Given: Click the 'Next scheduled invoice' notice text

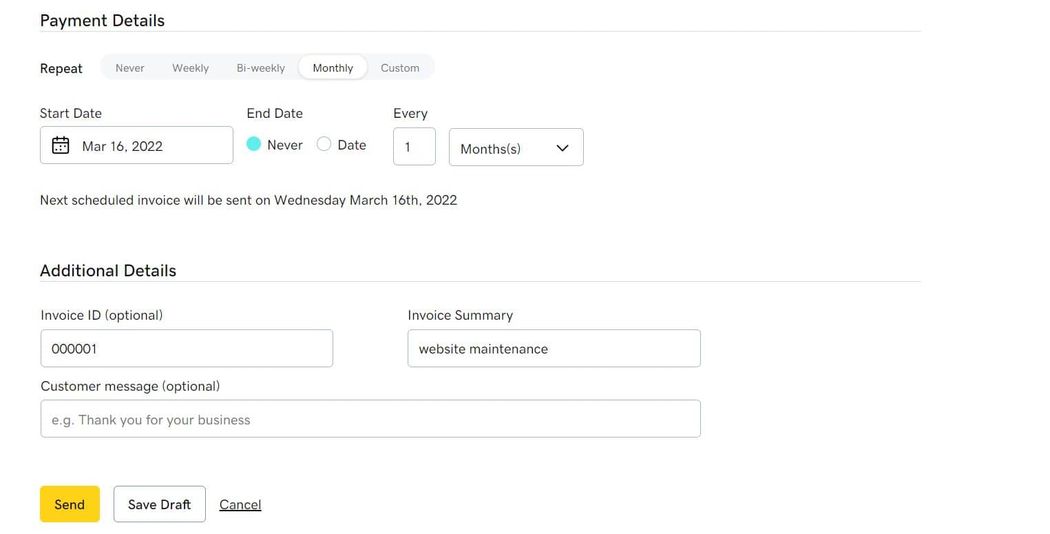Looking at the screenshot, I should [248, 200].
